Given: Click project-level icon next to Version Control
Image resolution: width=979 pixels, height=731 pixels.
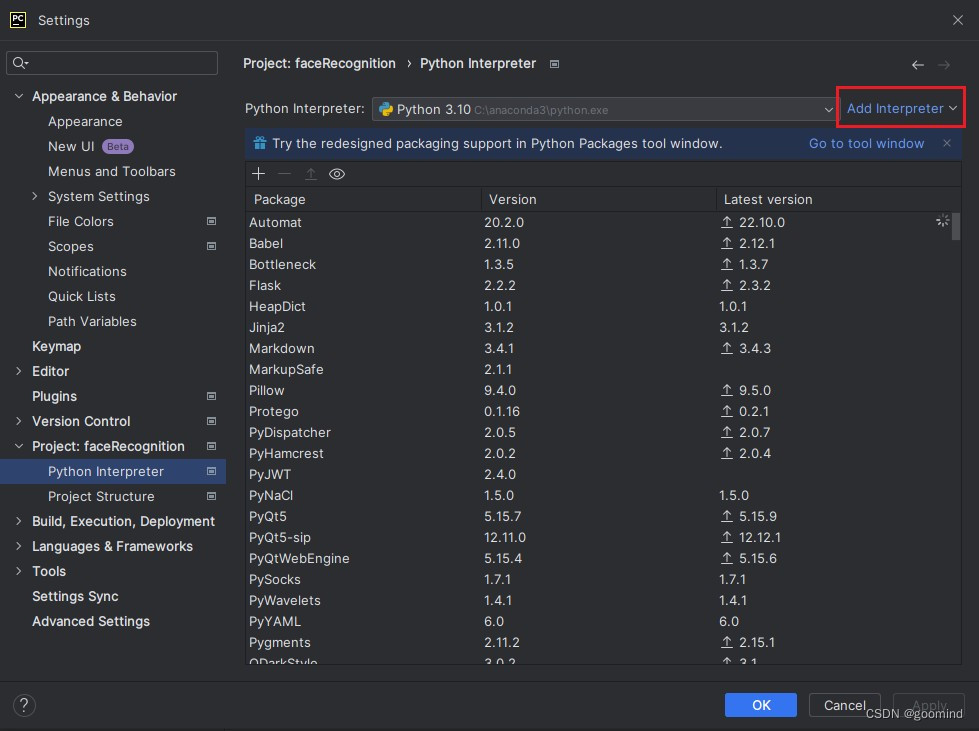Looking at the screenshot, I should click(212, 421).
